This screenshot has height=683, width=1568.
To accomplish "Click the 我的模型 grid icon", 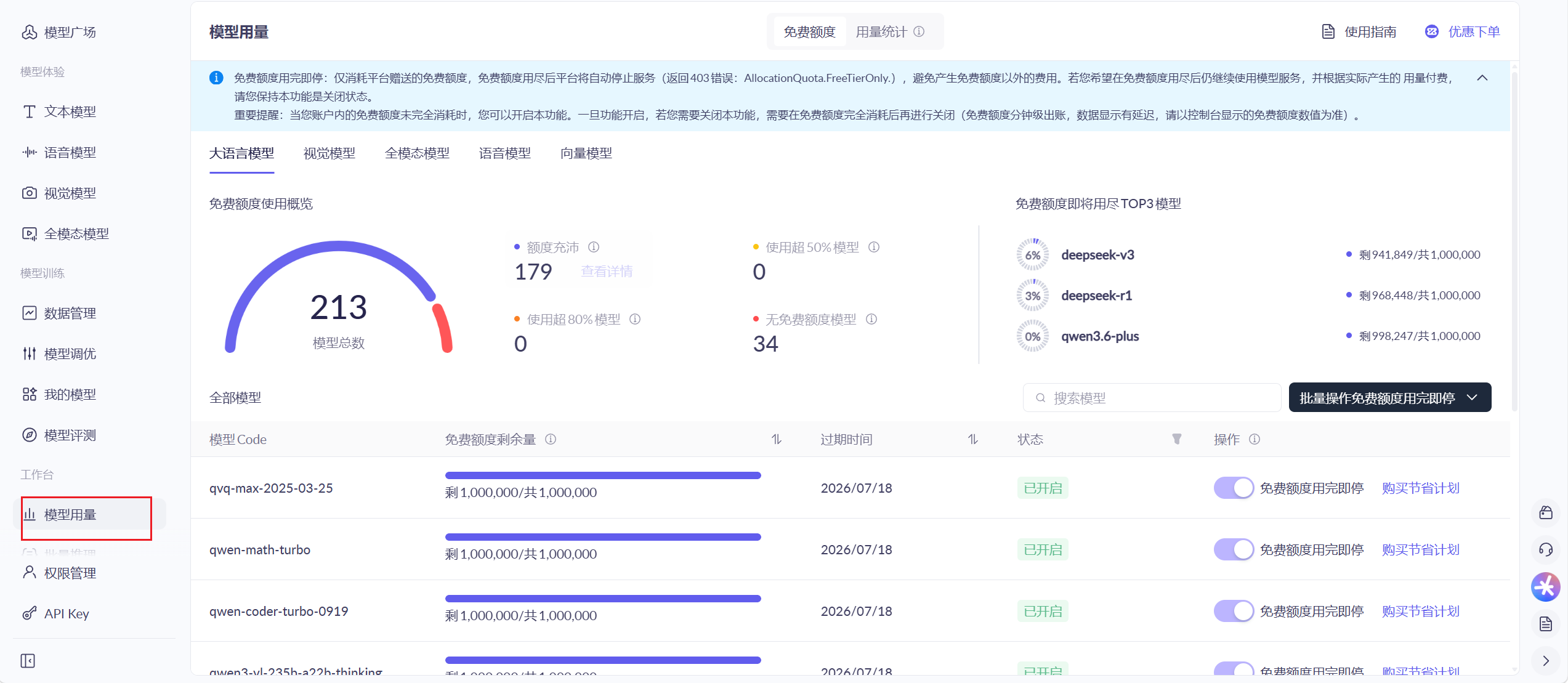I will 29,394.
